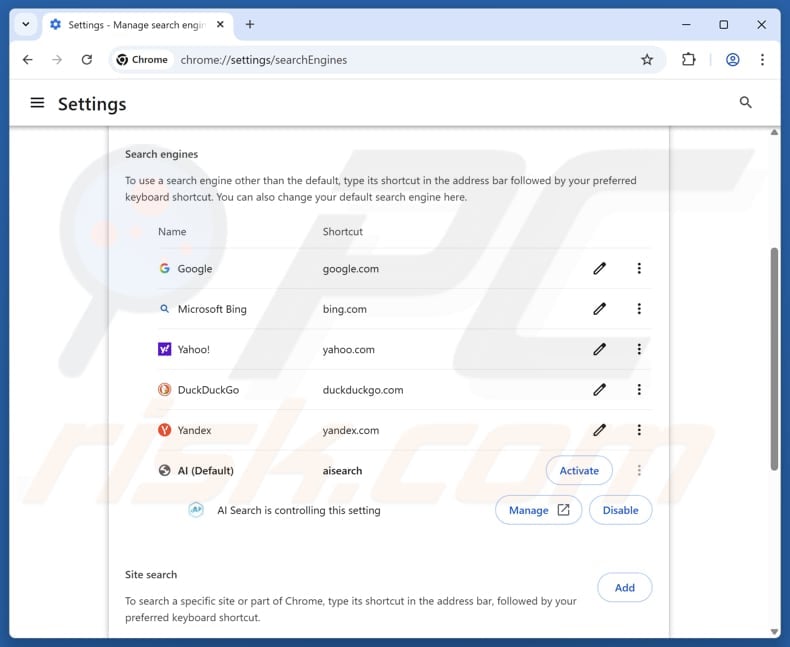Click the pencil edit icon for Yahoo!
Viewport: 790px width, 647px height.
[599, 349]
